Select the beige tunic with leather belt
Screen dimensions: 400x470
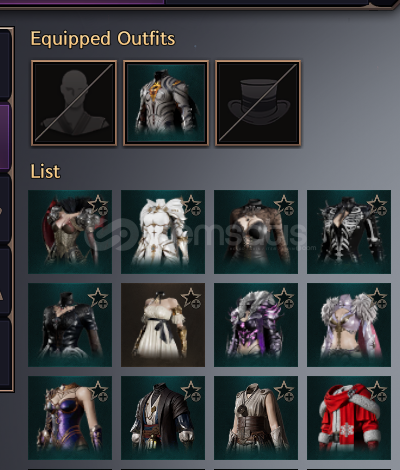click(x=256, y=418)
